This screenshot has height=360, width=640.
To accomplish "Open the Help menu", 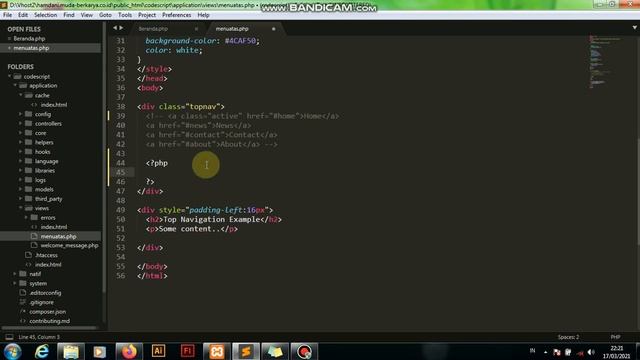I will tap(203, 15).
